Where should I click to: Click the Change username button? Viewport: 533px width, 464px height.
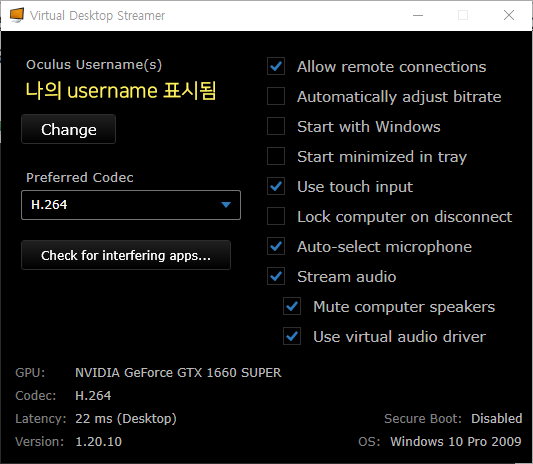69,129
